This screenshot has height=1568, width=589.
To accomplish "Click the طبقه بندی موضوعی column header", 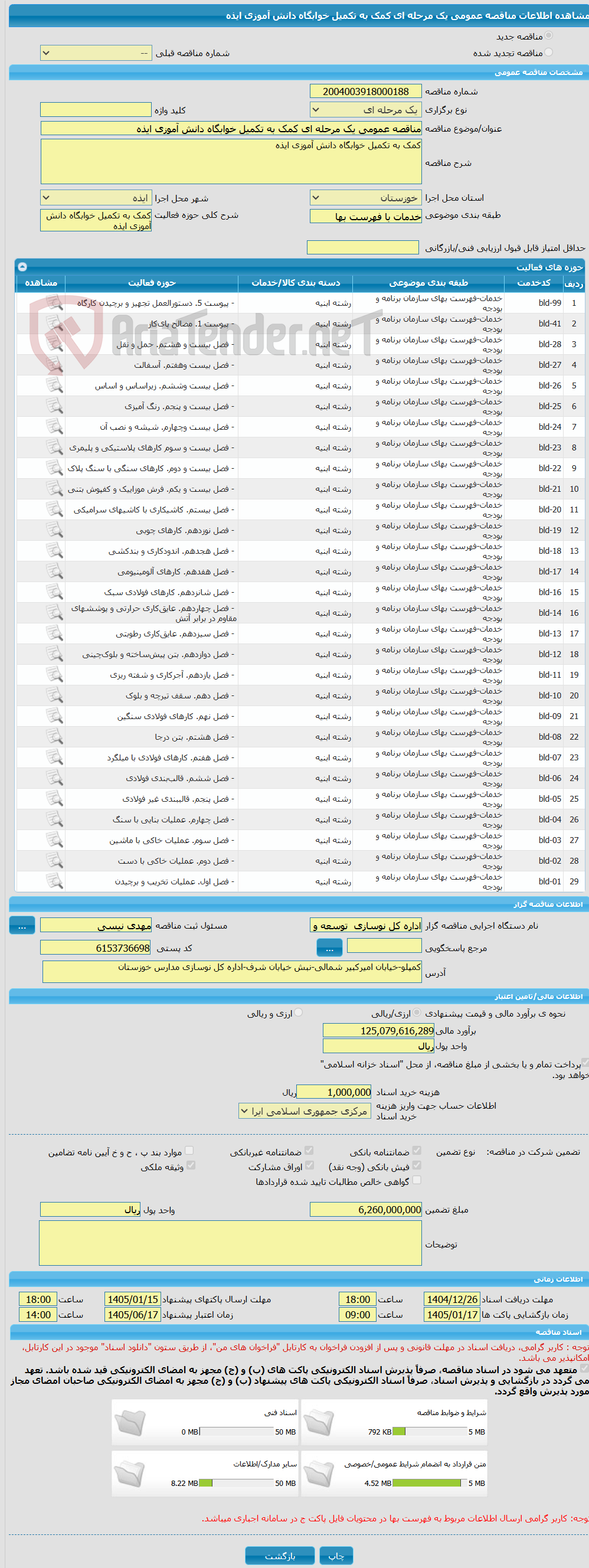I will [x=428, y=282].
